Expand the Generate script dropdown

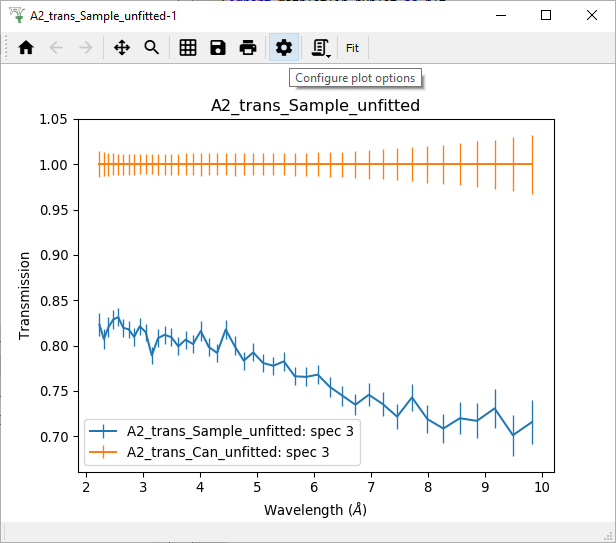[x=321, y=47]
